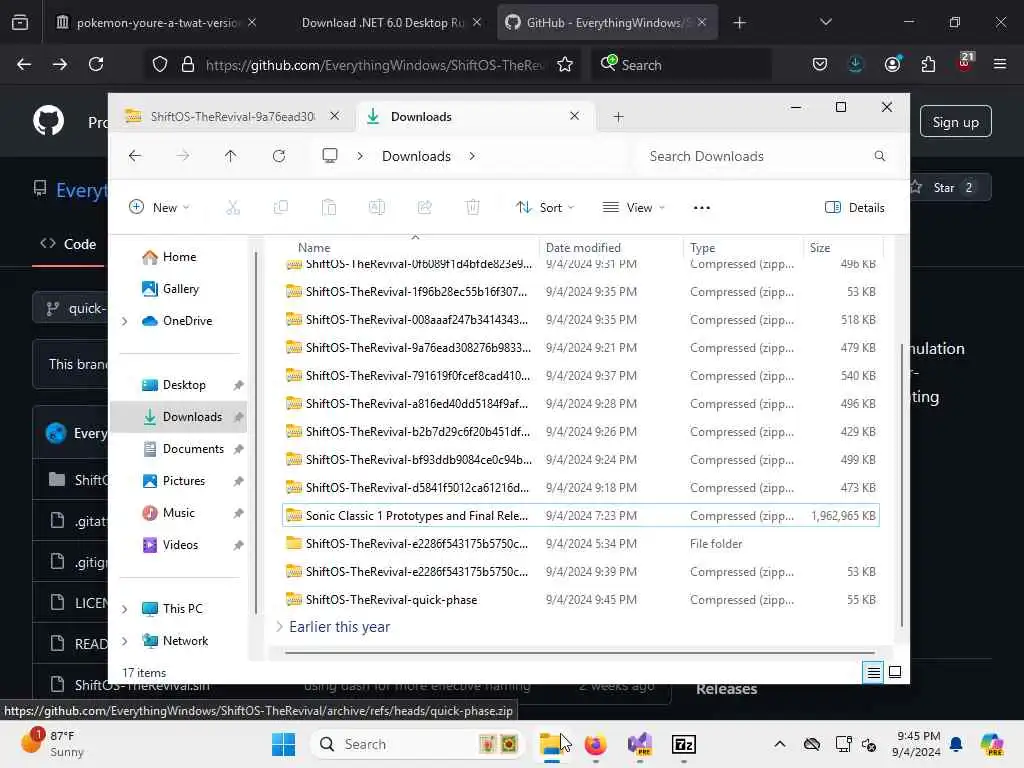Open a new Firefox tab
This screenshot has height=768, width=1024.
pos(739,23)
